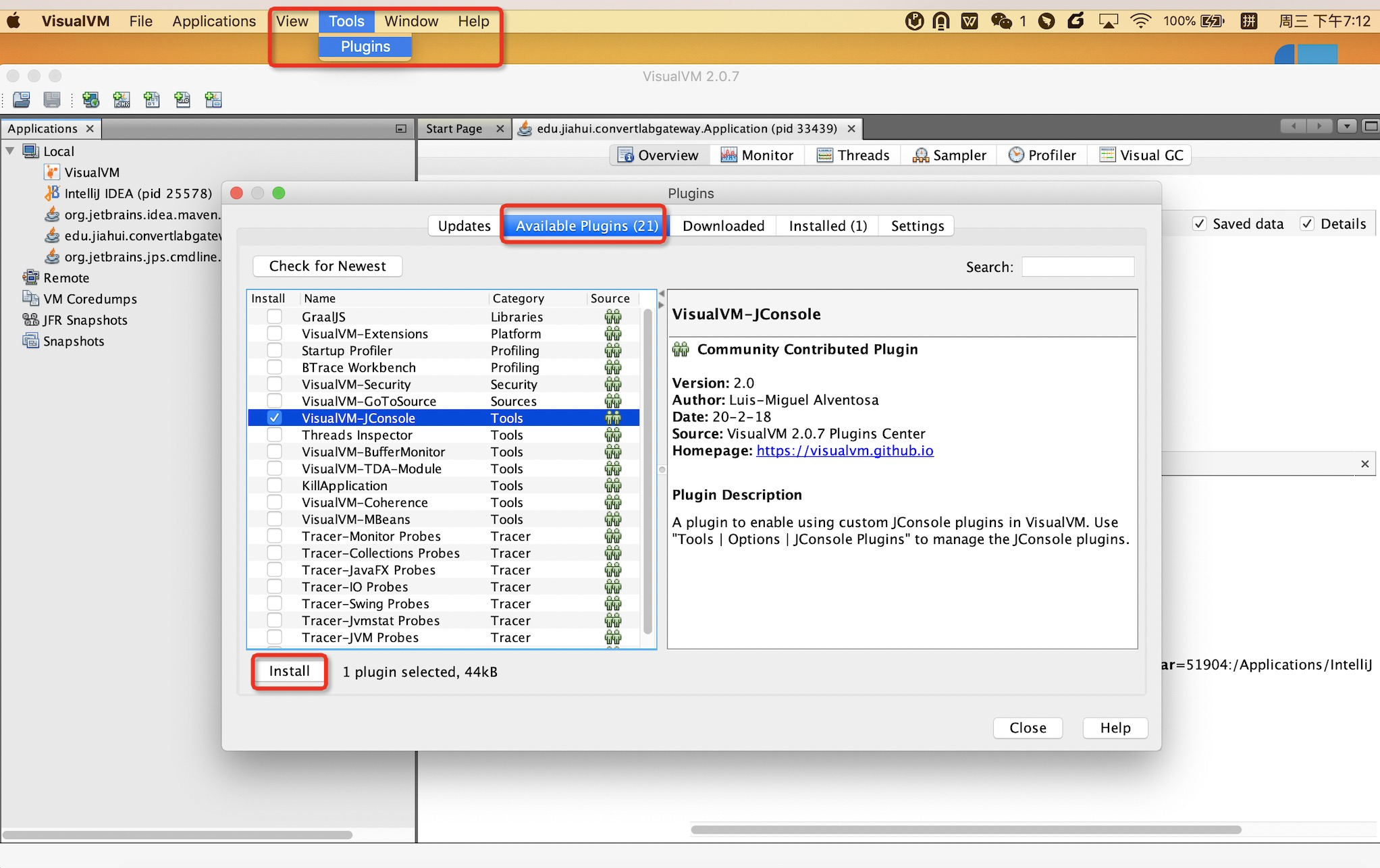Click the Add Remote Host toolbar icon
The image size is (1380, 868).
tap(90, 100)
